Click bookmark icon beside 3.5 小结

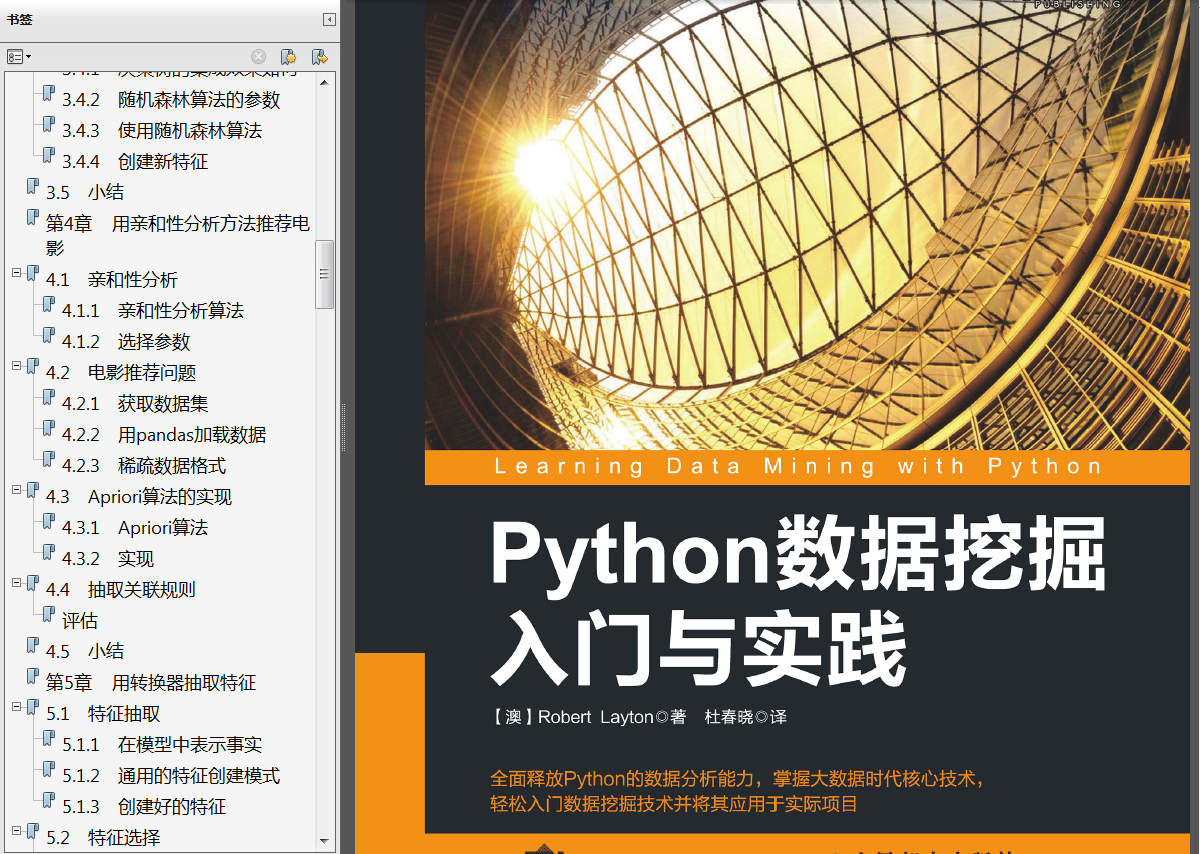click(x=32, y=187)
